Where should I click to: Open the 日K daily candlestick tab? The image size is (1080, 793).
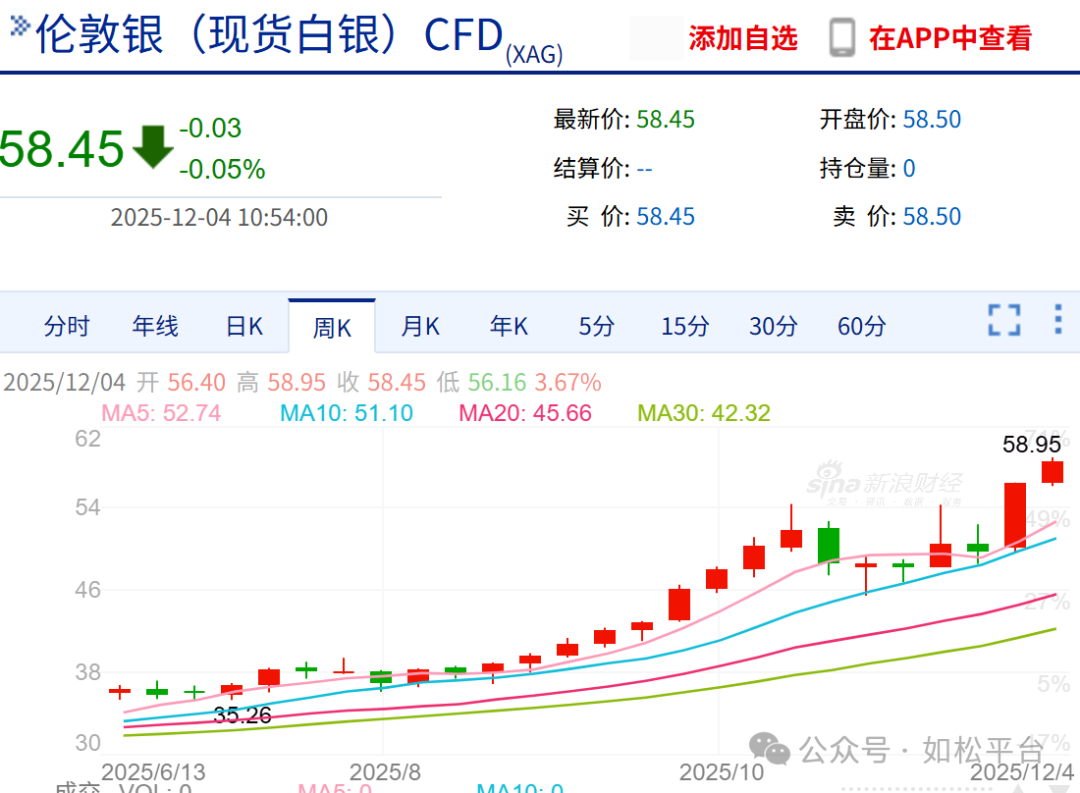244,326
